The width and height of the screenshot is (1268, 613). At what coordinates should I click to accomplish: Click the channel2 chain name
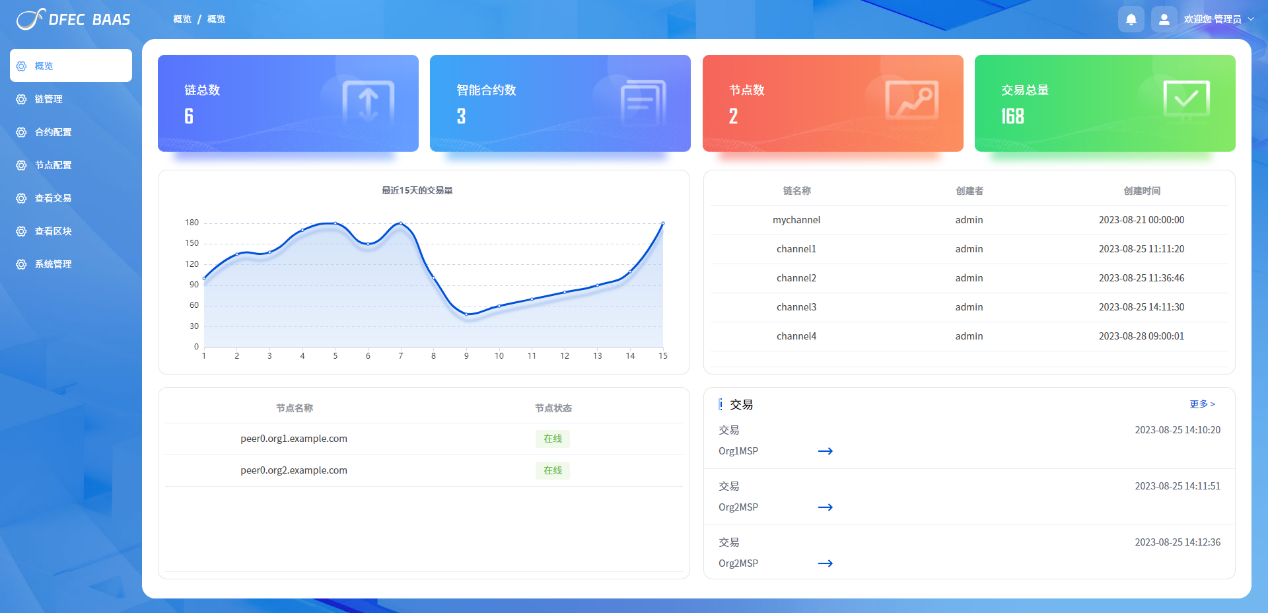coord(796,278)
